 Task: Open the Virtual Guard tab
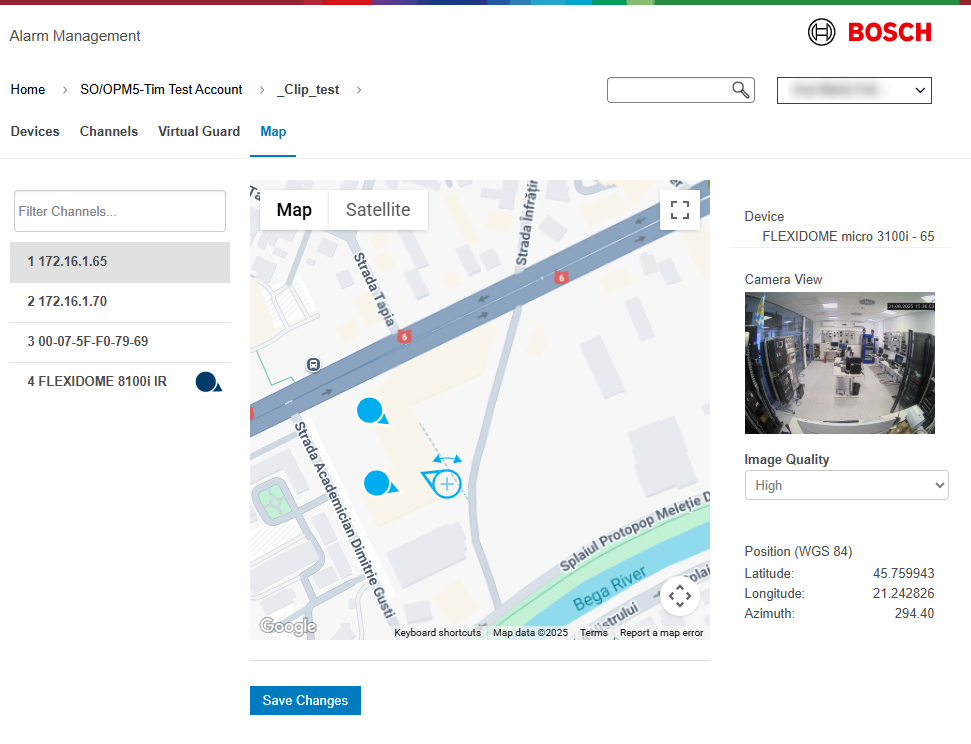point(199,131)
